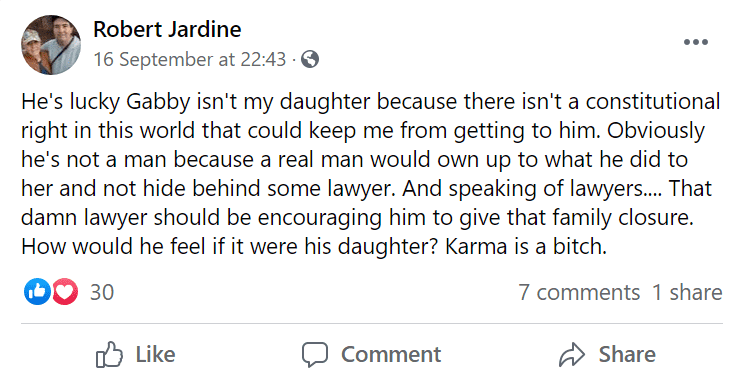
Task: Click the public globe privacy icon
Action: point(310,60)
